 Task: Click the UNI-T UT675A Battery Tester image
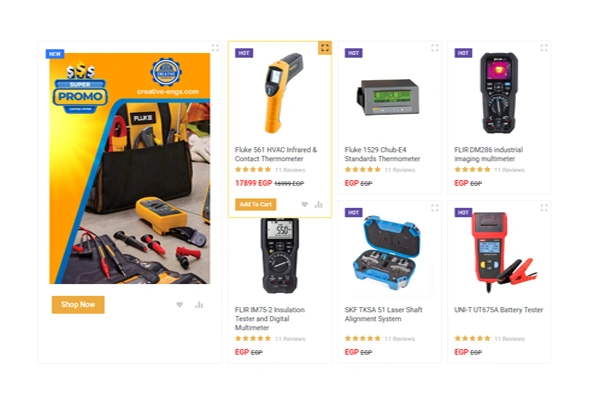pos(499,253)
